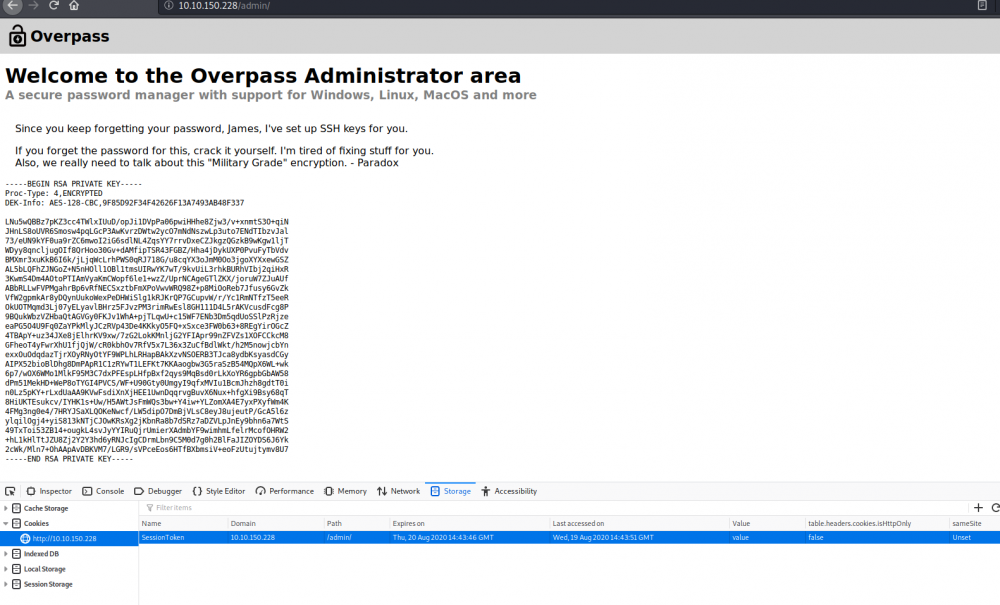This screenshot has height=605, width=1000.
Task: Expand the Local Storage tree node
Action: [6, 569]
